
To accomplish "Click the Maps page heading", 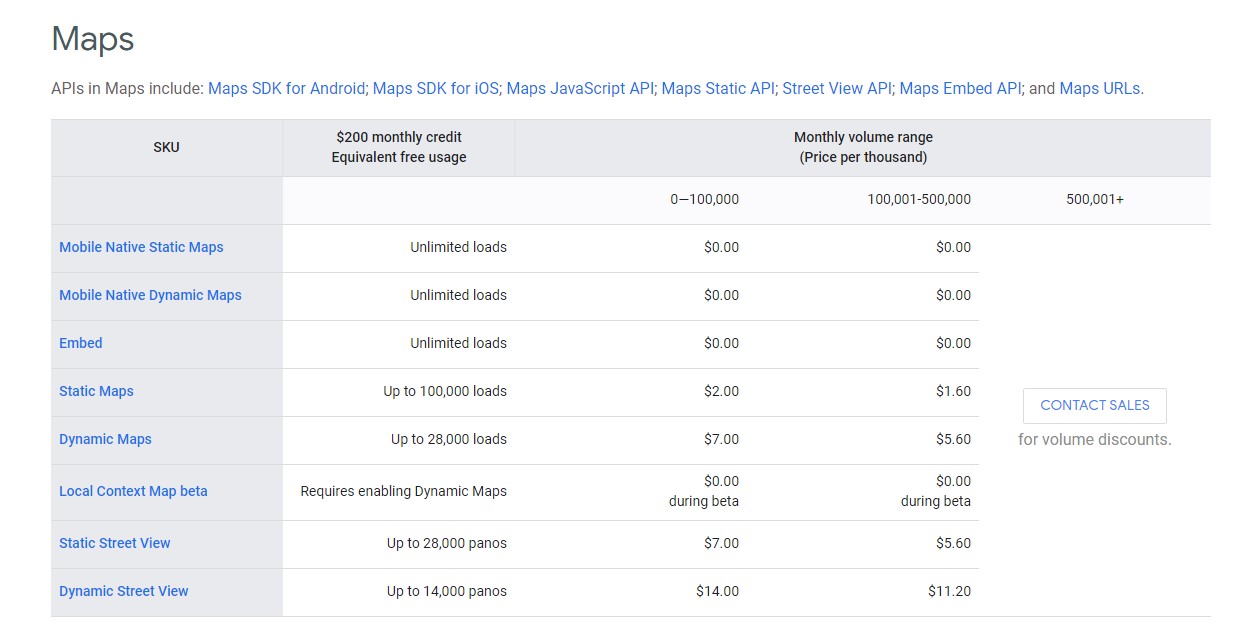I will [x=92, y=39].
